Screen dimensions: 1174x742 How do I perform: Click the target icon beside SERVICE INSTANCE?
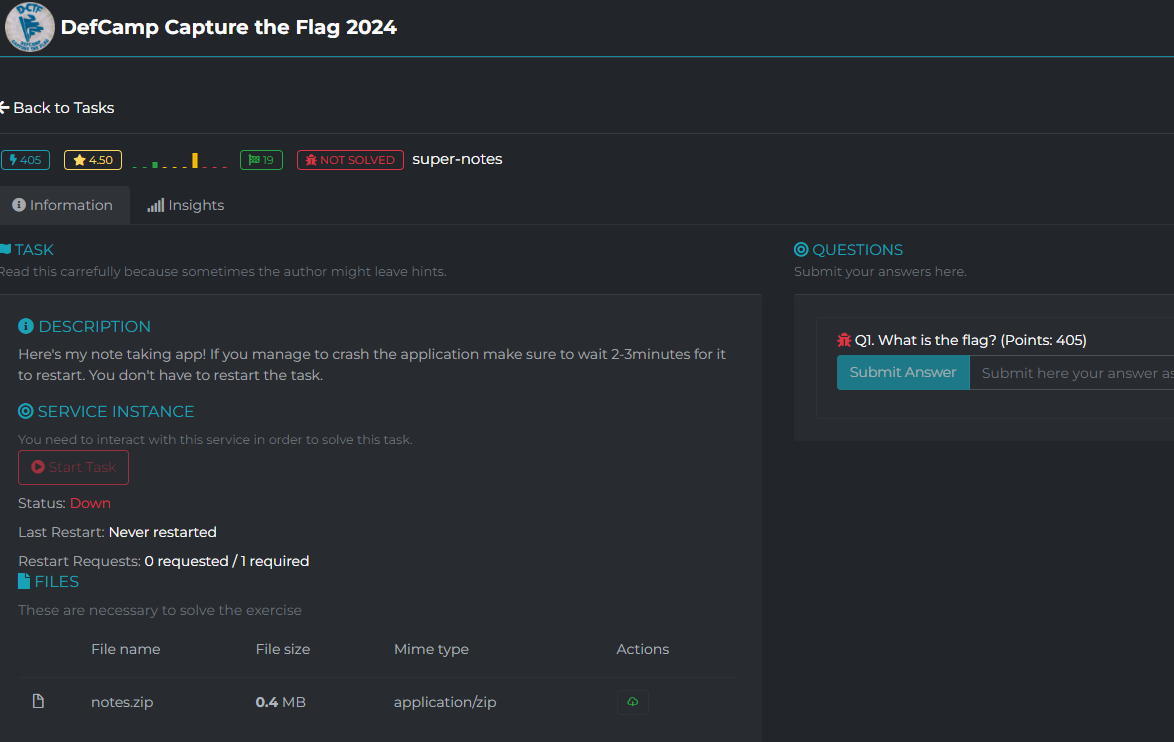pyautogui.click(x=25, y=411)
